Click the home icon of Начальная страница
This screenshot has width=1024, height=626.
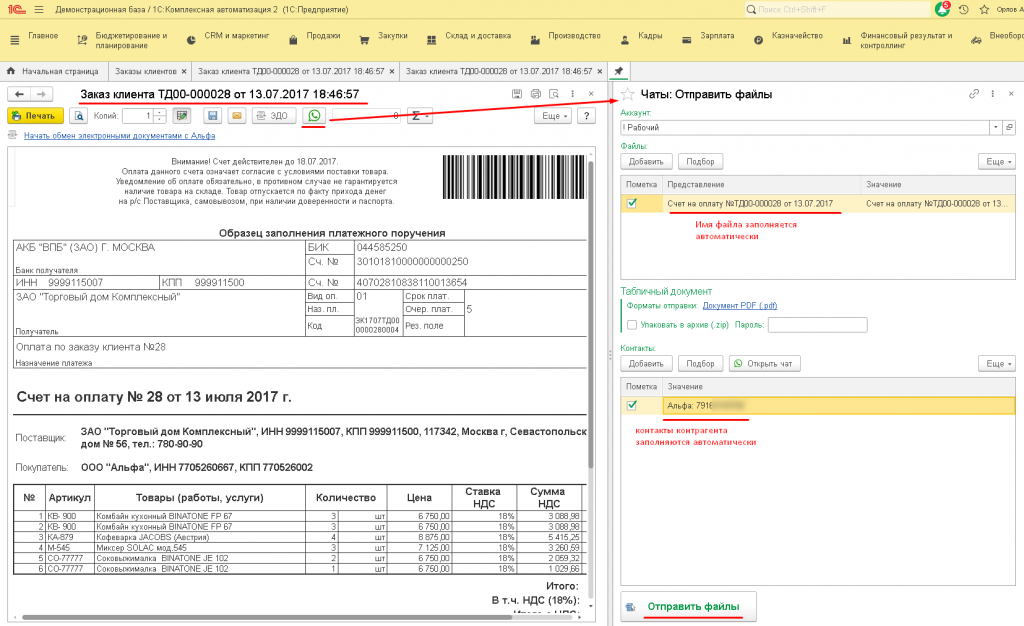[x=10, y=71]
